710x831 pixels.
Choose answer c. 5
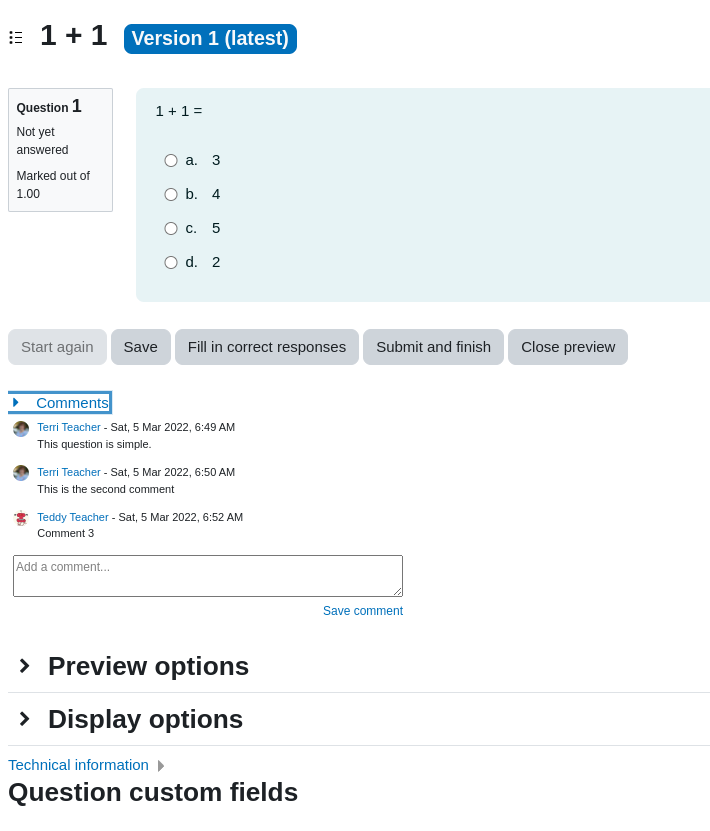click(x=171, y=228)
